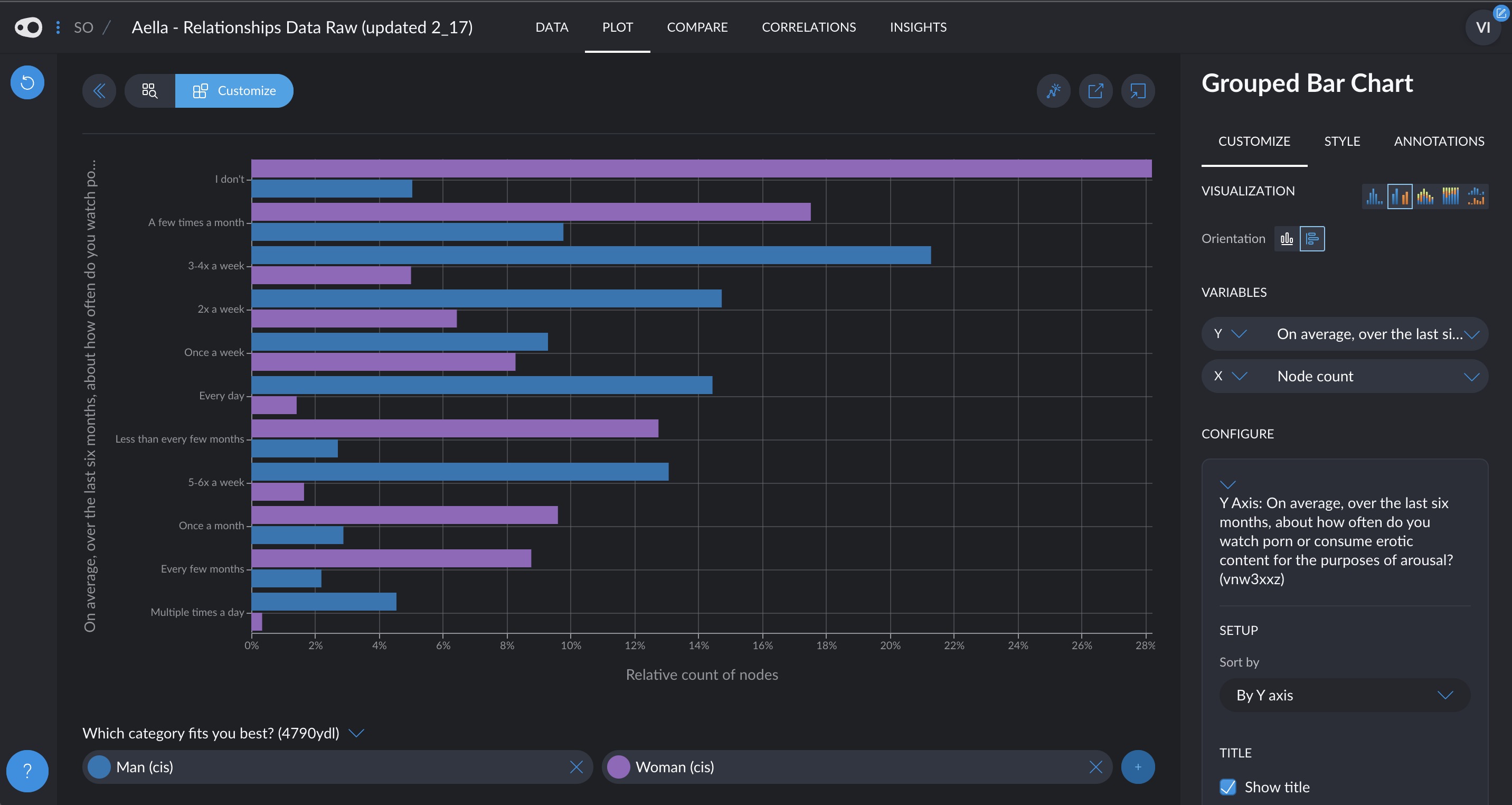1512x805 pixels.
Task: Click the purple Woman (cis) color swatch
Action: 618,767
